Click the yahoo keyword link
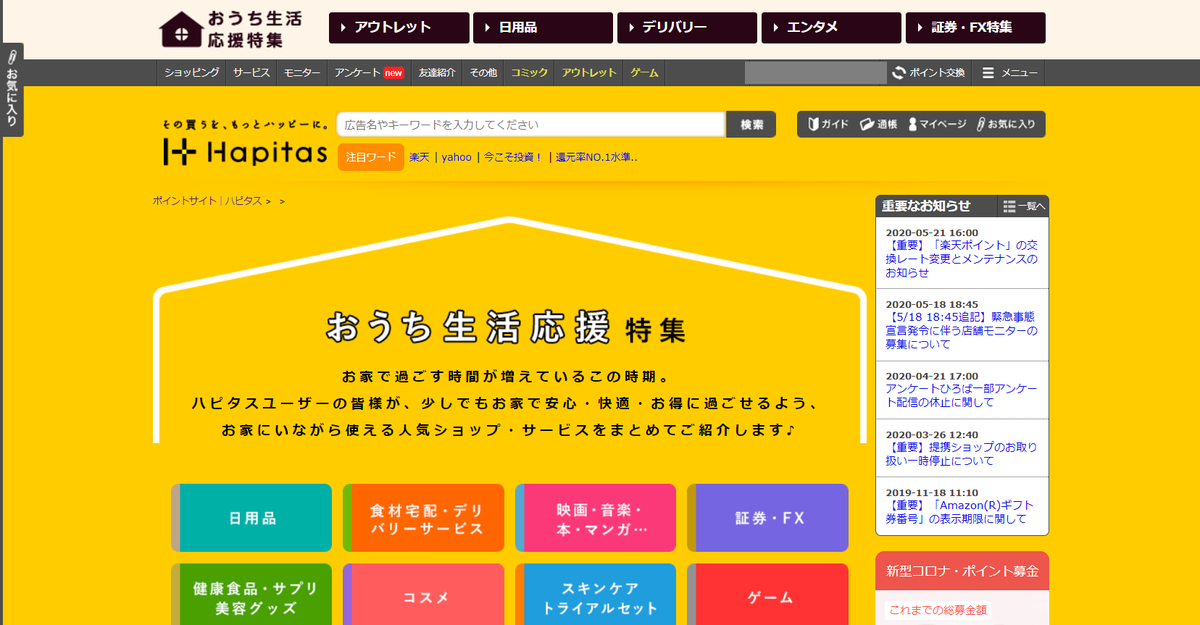This screenshot has height=625, width=1200. pos(456,157)
